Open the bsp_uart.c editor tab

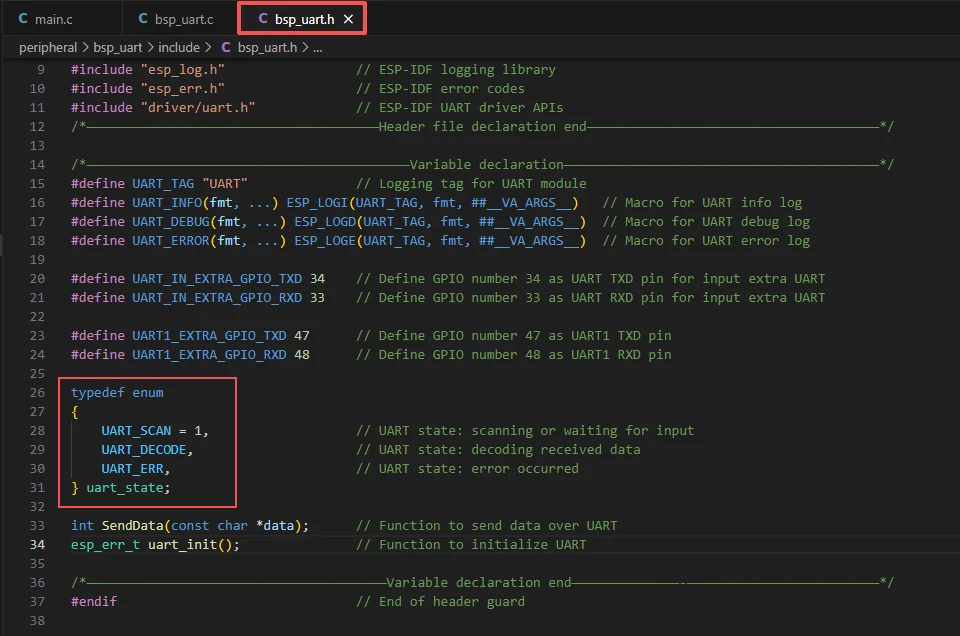point(183,19)
